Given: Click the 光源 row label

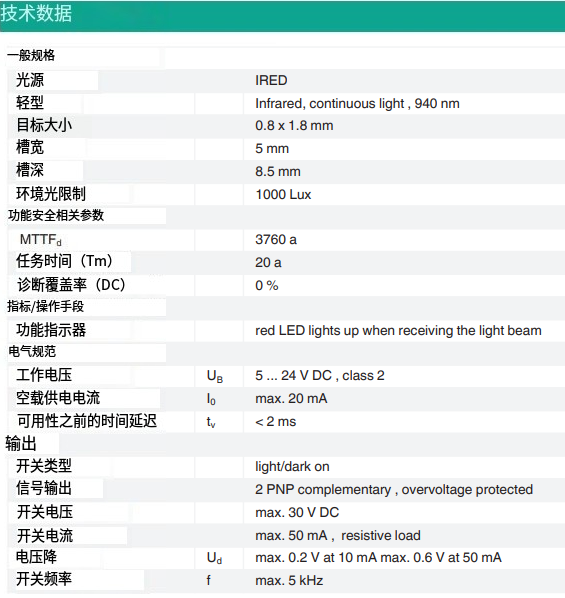Looking at the screenshot, I should coord(30,80).
